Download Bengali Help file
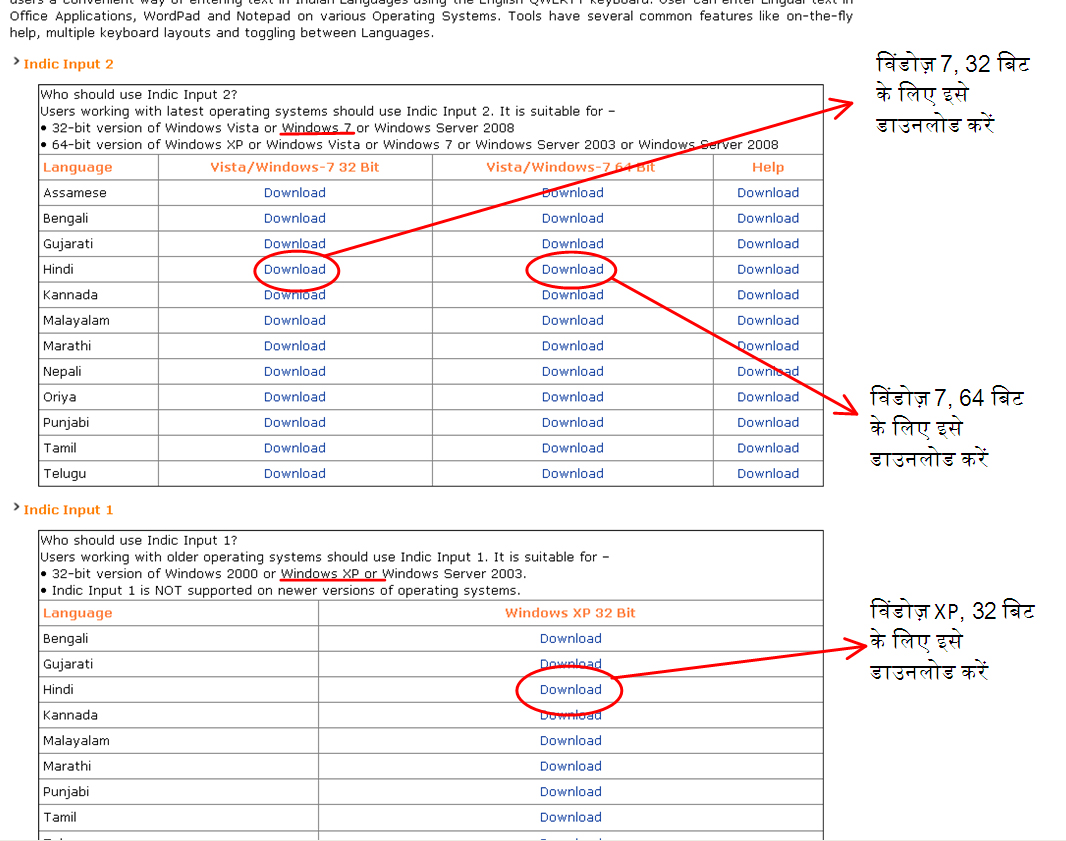The width and height of the screenshot is (1066, 841). coord(768,218)
